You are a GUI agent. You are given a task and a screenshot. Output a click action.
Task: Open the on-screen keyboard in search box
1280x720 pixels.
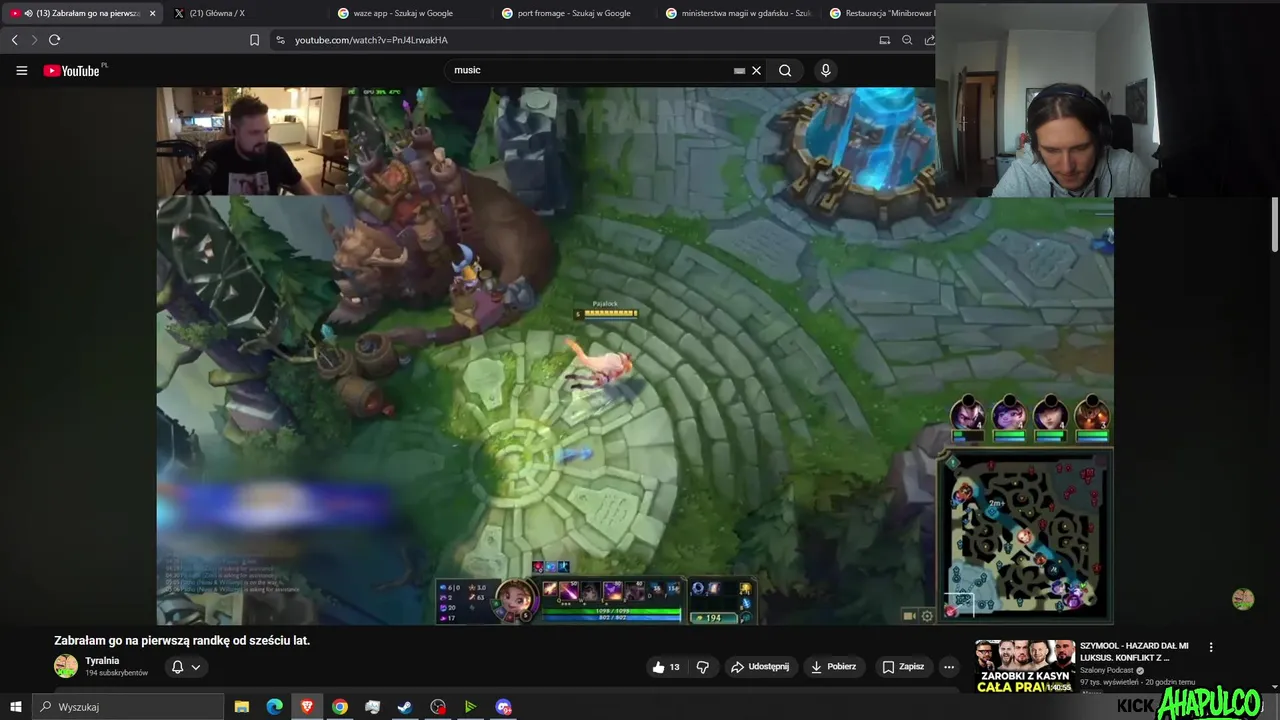point(739,71)
